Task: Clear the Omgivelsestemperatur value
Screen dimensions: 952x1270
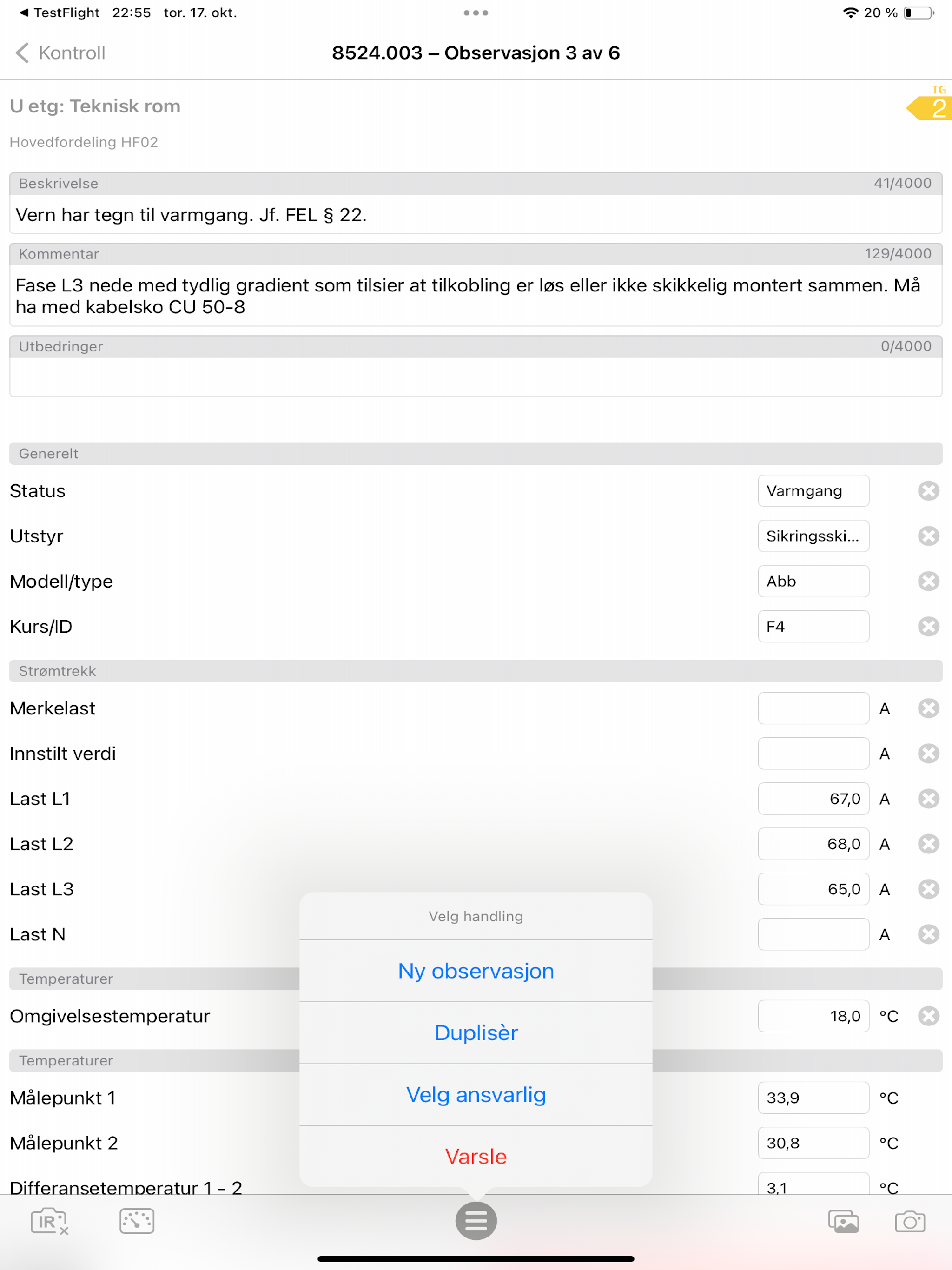Action: (x=928, y=1016)
